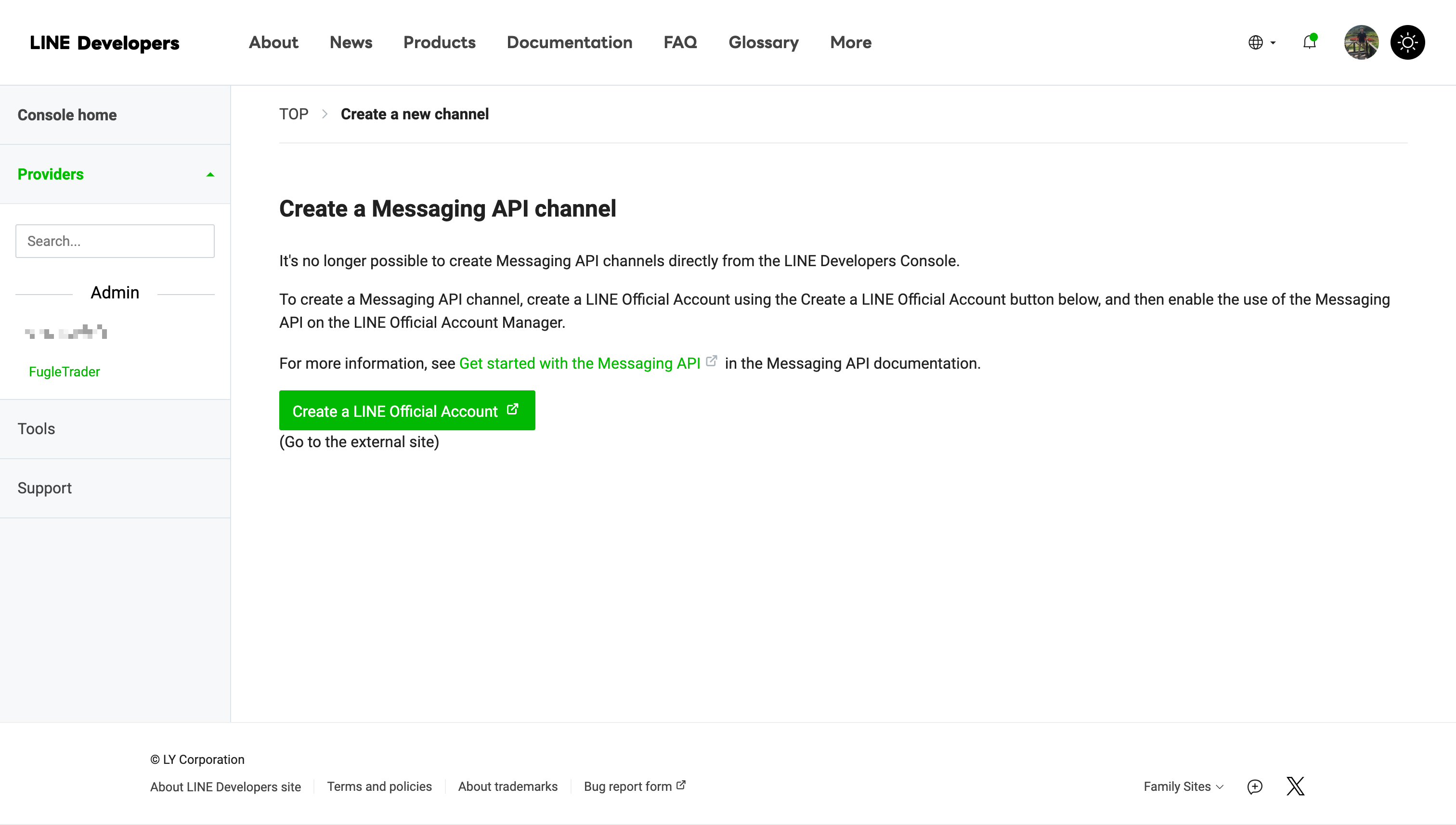This screenshot has height=825, width=1456.
Task: Click the '© LY Corporation' footer text
Action: (x=197, y=759)
